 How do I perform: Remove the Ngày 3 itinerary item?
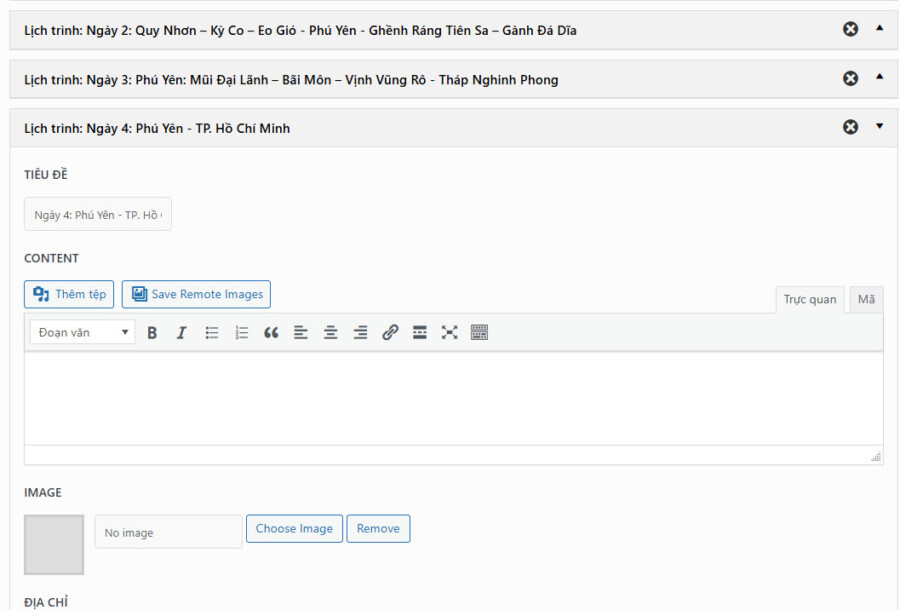click(850, 78)
